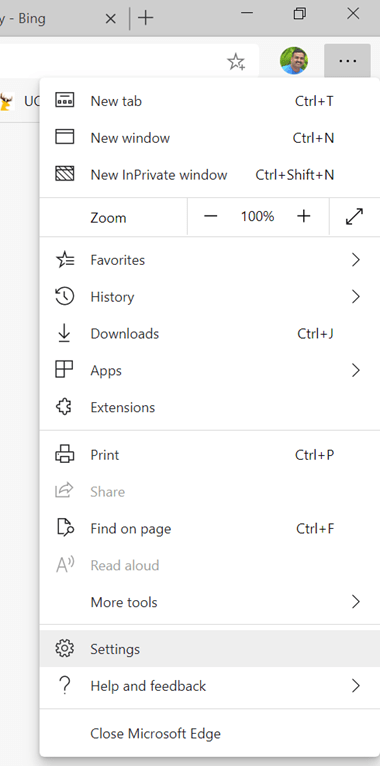Open the user profile avatar
Viewport: 380px width, 766px height.
(294, 61)
